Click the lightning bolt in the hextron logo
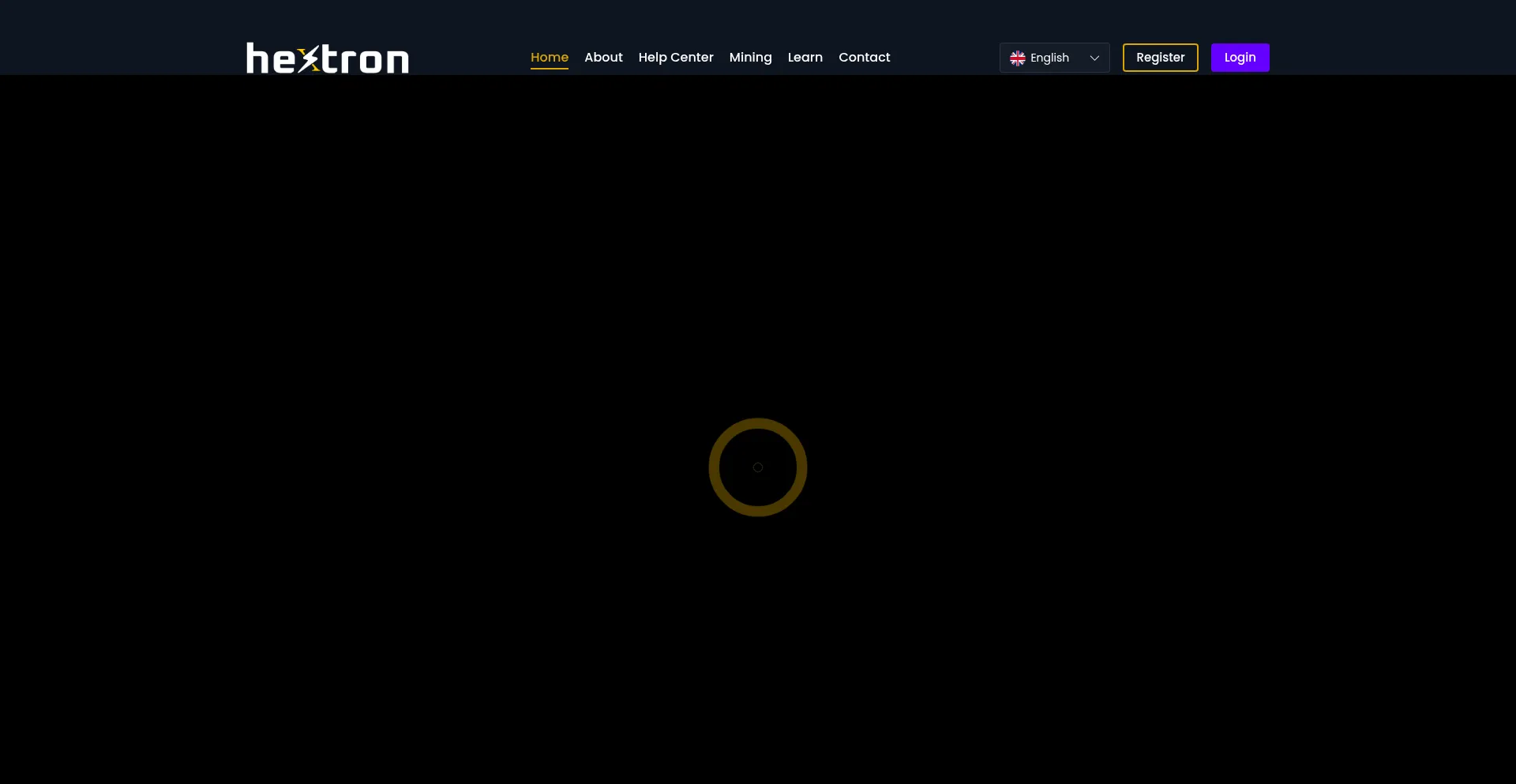 [310, 57]
